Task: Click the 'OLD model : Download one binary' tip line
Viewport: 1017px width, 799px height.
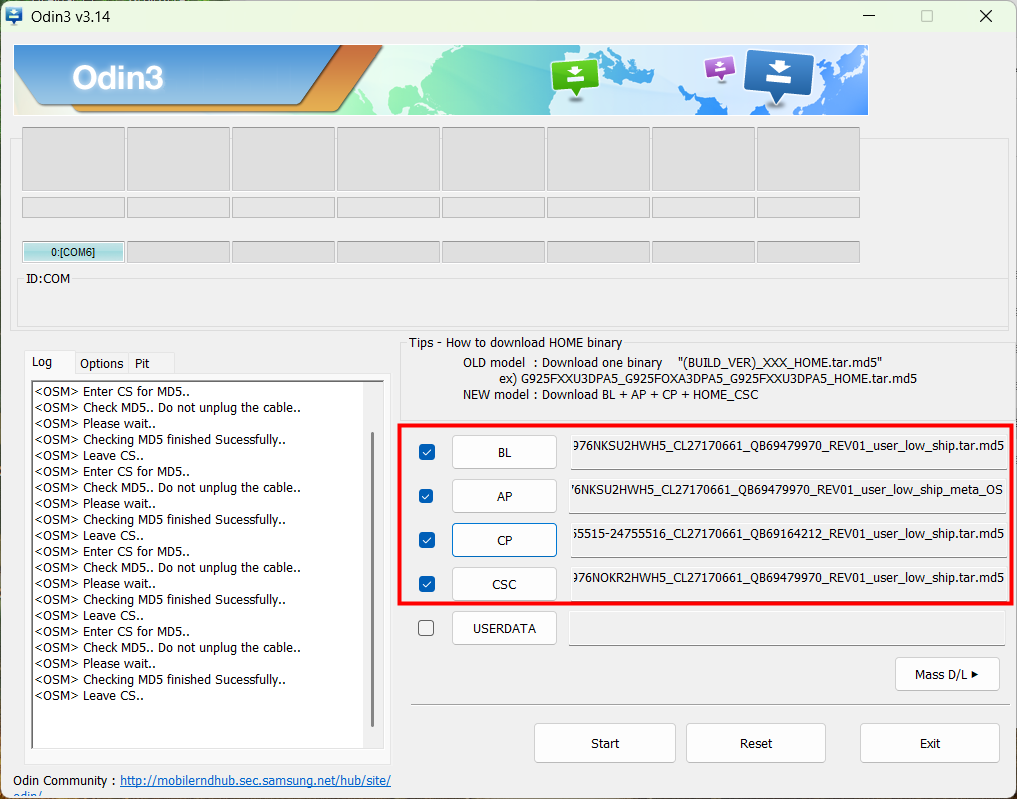Action: tap(672, 363)
